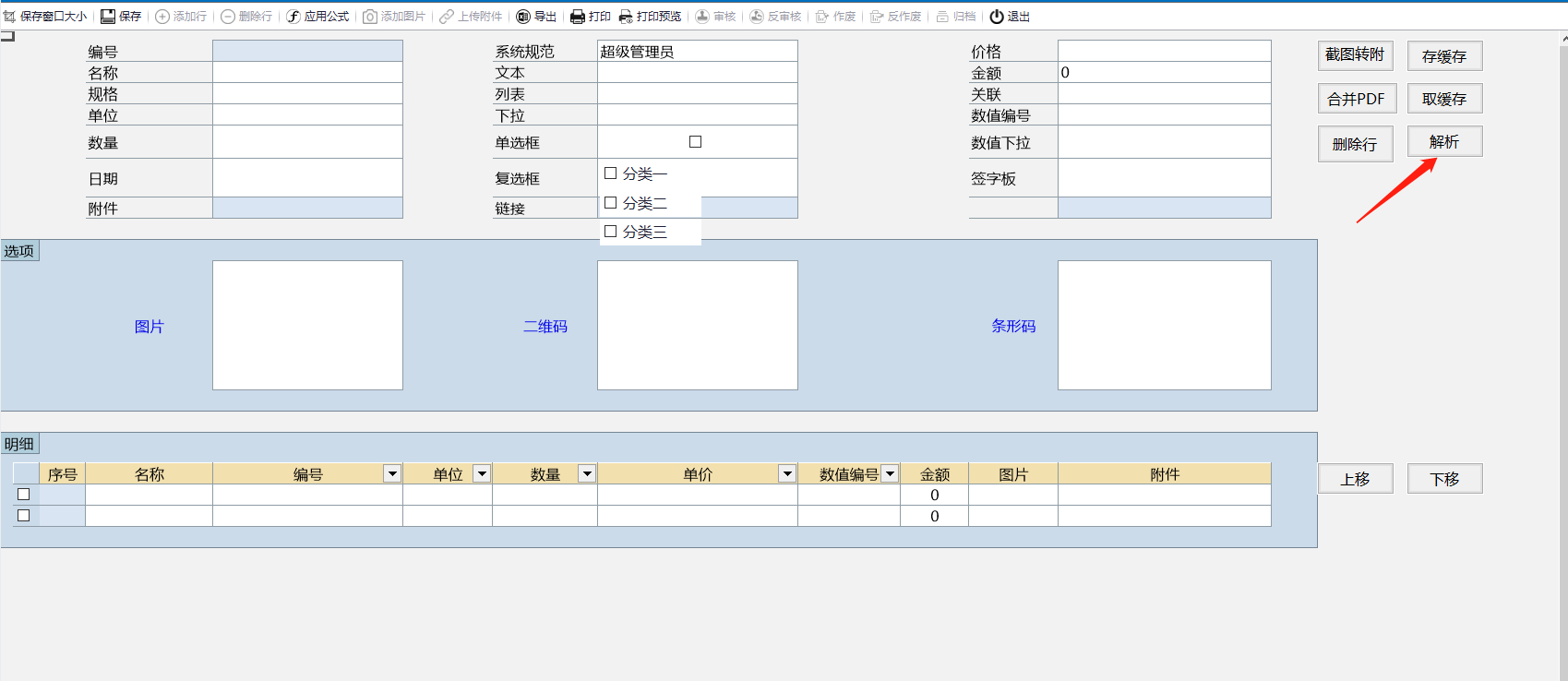Click the 退出 power icon
Screen dimensions: 1568x681
(x=997, y=17)
